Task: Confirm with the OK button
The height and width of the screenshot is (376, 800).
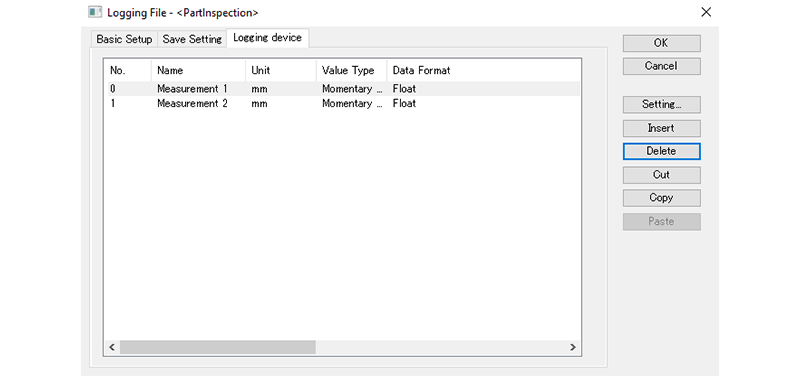Action: (x=661, y=43)
